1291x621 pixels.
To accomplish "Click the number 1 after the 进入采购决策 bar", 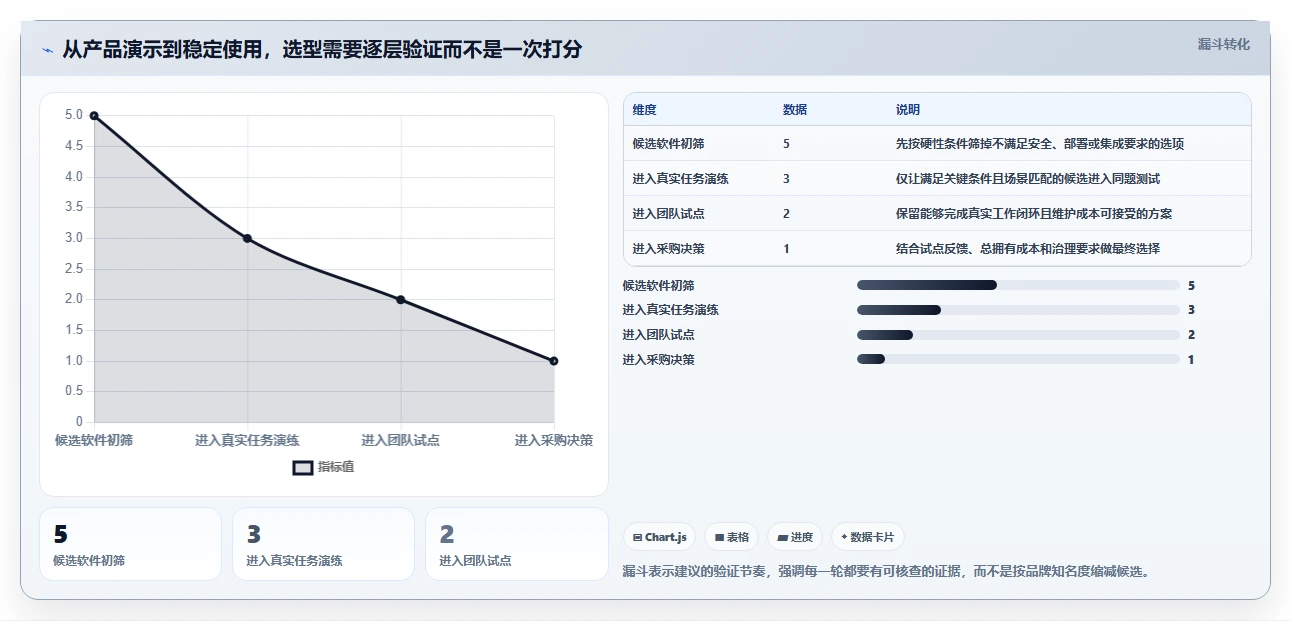I will 1191,359.
